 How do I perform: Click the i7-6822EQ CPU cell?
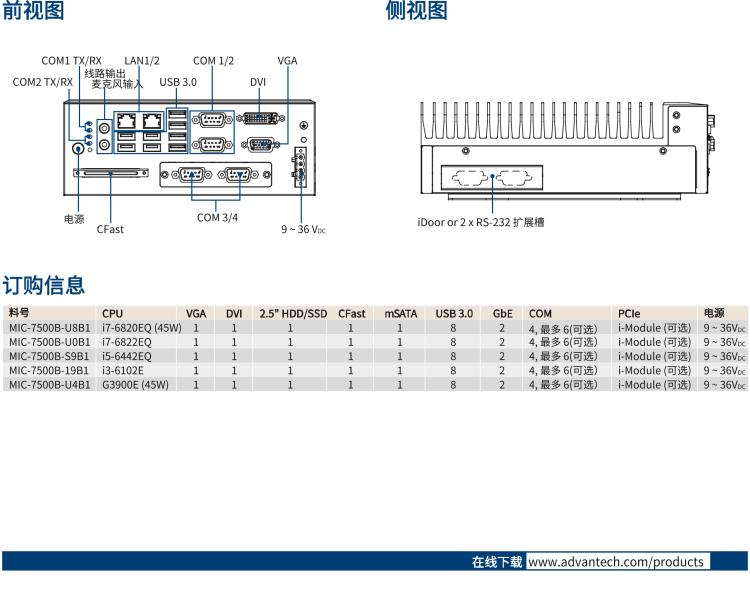click(127, 341)
